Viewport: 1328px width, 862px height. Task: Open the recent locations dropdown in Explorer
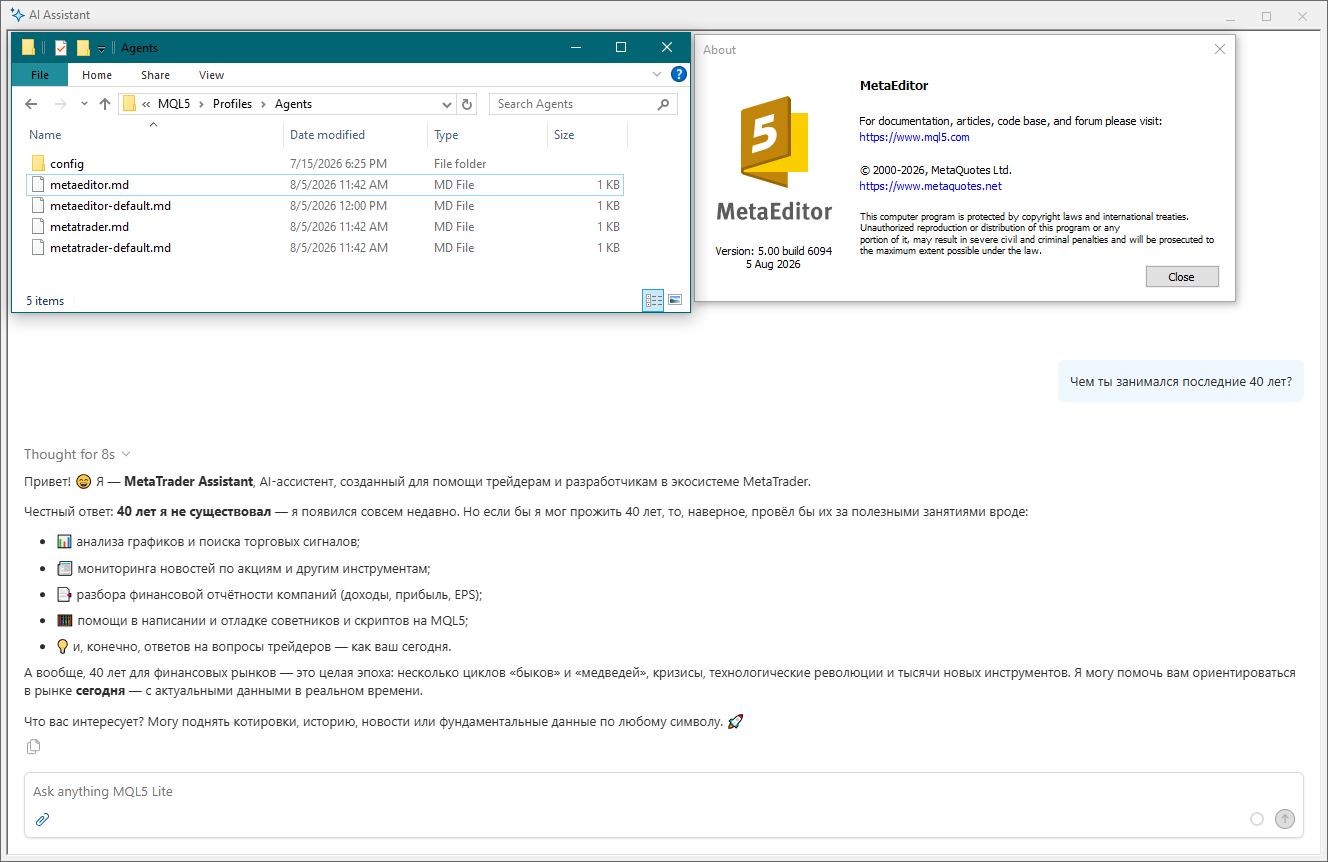tap(84, 104)
